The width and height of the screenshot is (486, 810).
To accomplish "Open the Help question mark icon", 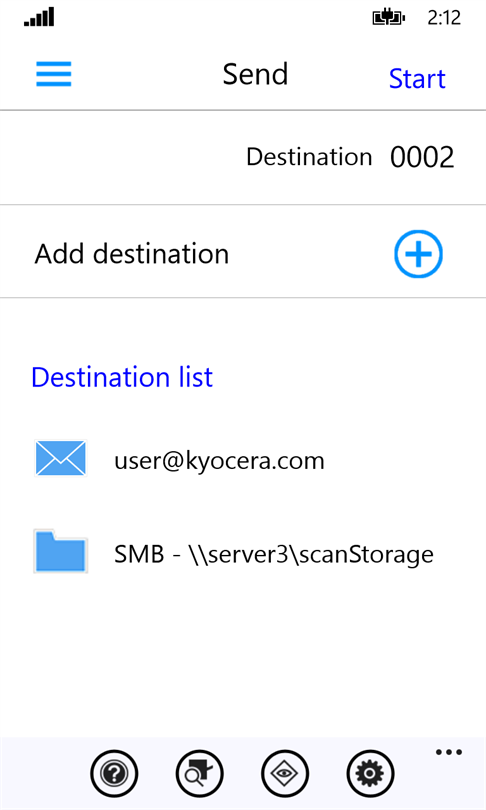I will coord(114,773).
